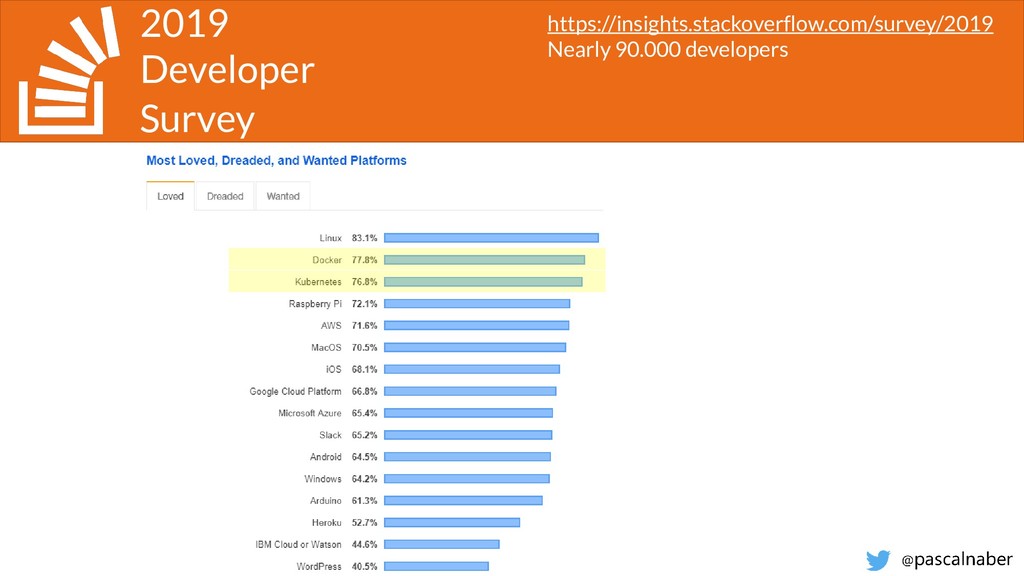
Task: Click the 'Heroku' label
Action: click(327, 522)
